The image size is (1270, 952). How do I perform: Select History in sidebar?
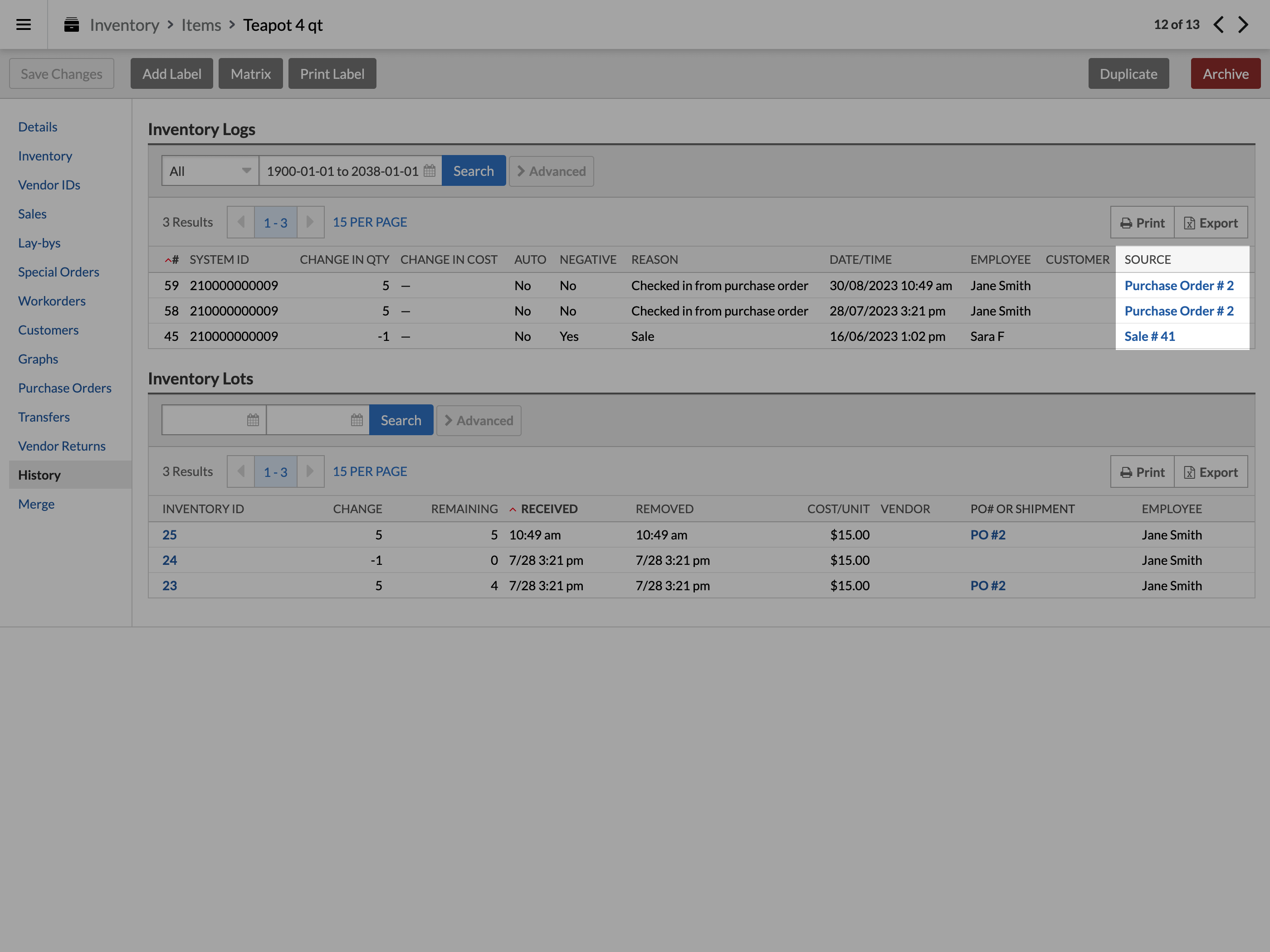pyautogui.click(x=70, y=475)
